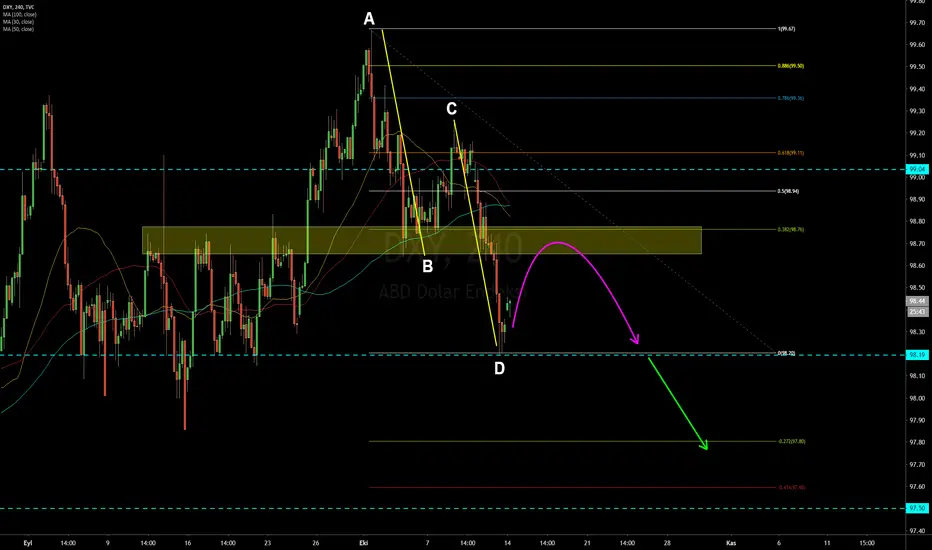Click the 98.00 price axis label
Viewport: 932px width, 550px height.
(917, 398)
